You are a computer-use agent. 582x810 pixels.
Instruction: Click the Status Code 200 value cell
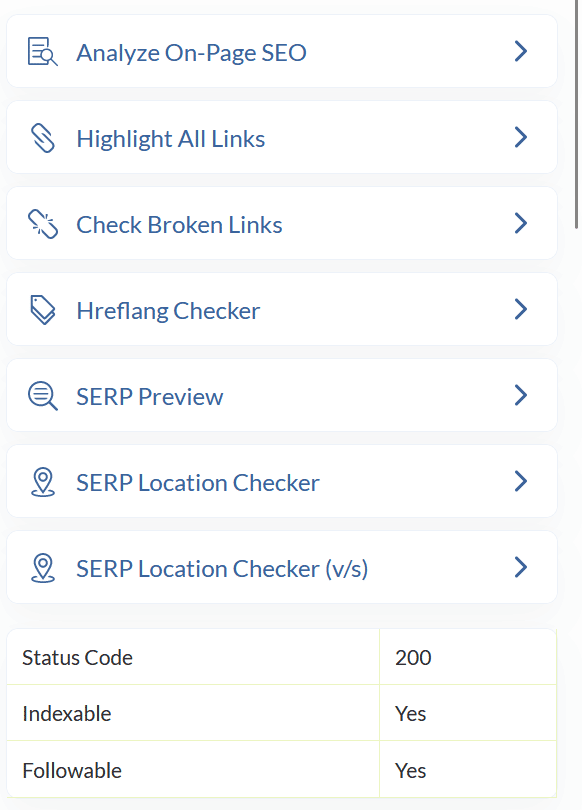(468, 657)
